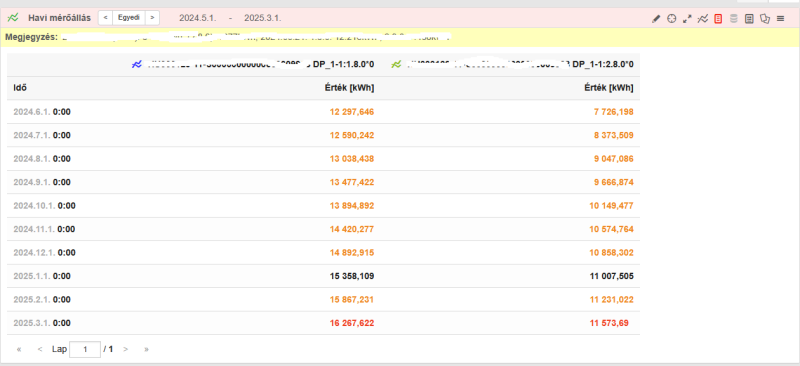This screenshot has width=800, height=366.
Task: Select row 2024.8.1. 0:00
Action: click(x=323, y=159)
